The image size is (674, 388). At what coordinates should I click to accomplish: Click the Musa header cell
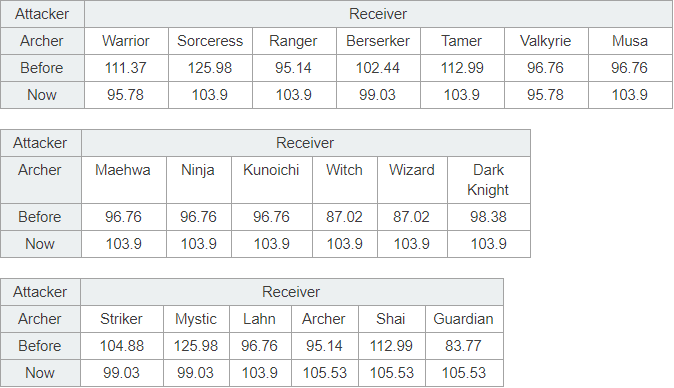pos(630,41)
